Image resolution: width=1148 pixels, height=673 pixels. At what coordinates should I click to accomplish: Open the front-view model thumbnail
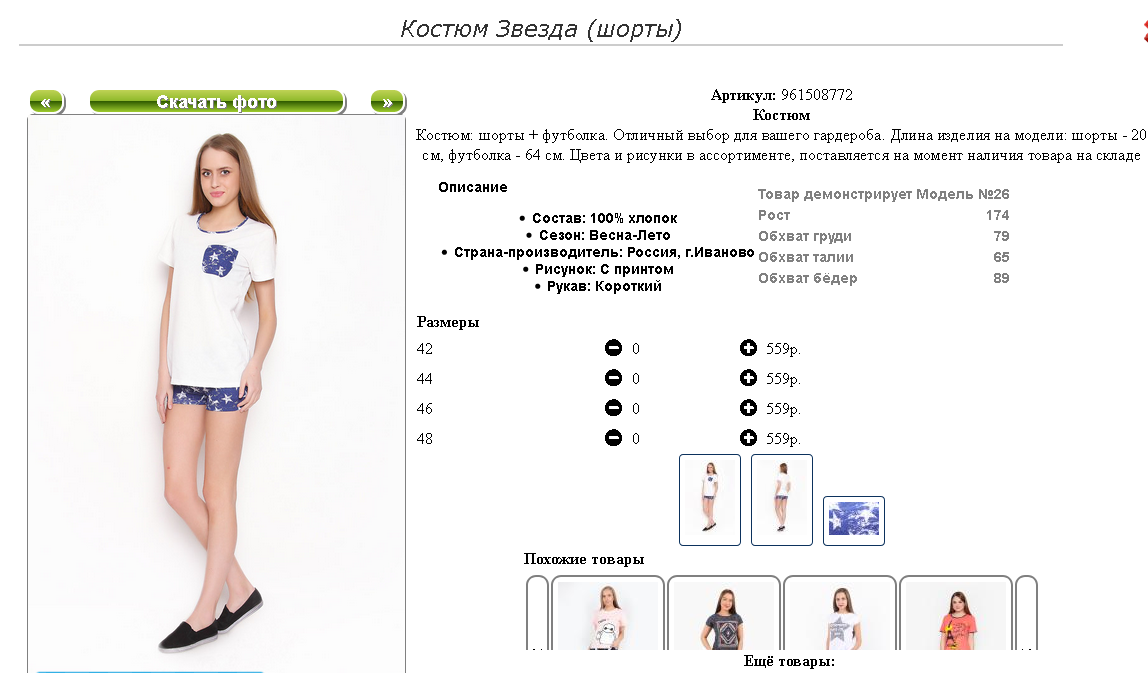(x=709, y=500)
